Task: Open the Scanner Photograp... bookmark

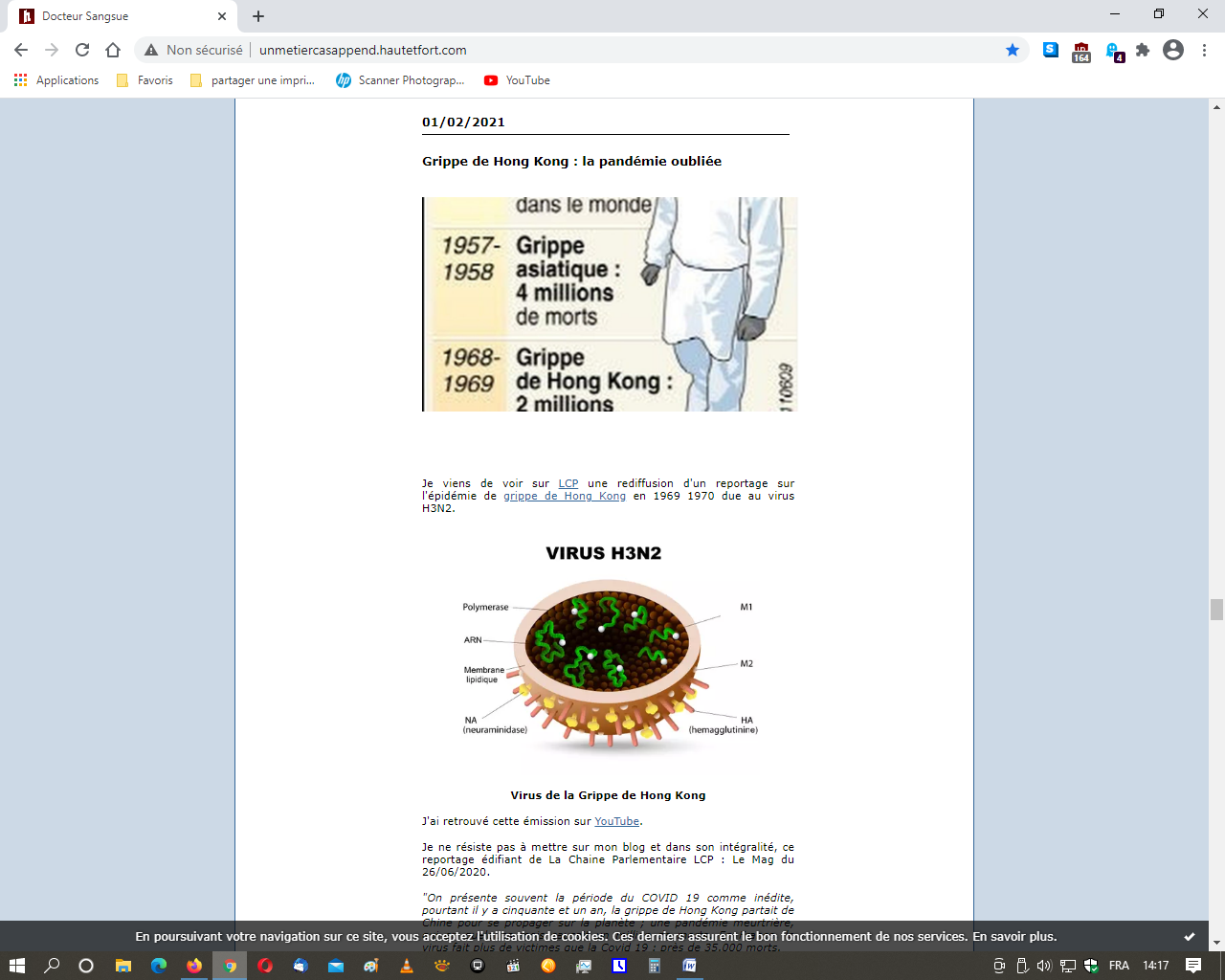Action: pos(400,80)
